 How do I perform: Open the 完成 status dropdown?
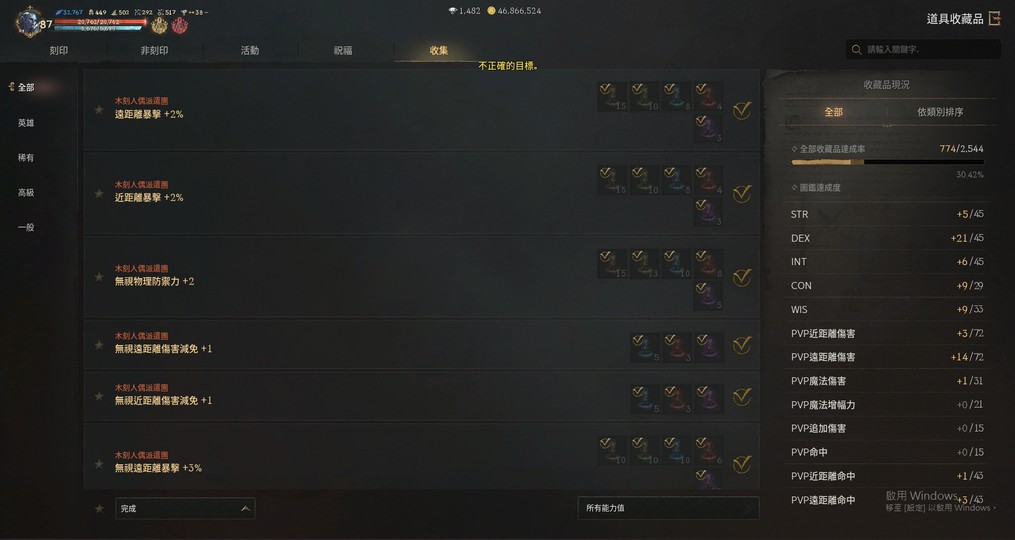pyautogui.click(x=185, y=508)
